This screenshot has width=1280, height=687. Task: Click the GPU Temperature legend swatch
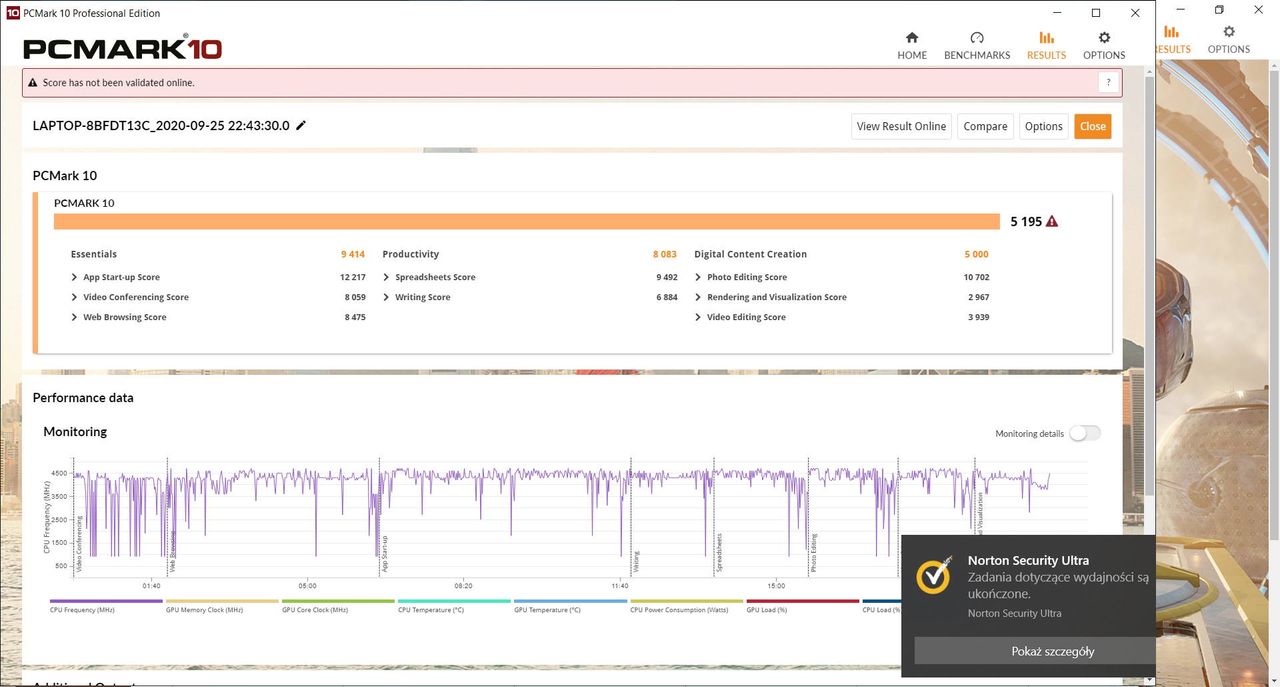pyautogui.click(x=570, y=602)
